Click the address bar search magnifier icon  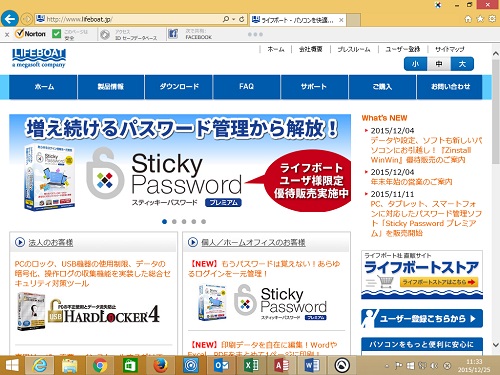click(226, 19)
